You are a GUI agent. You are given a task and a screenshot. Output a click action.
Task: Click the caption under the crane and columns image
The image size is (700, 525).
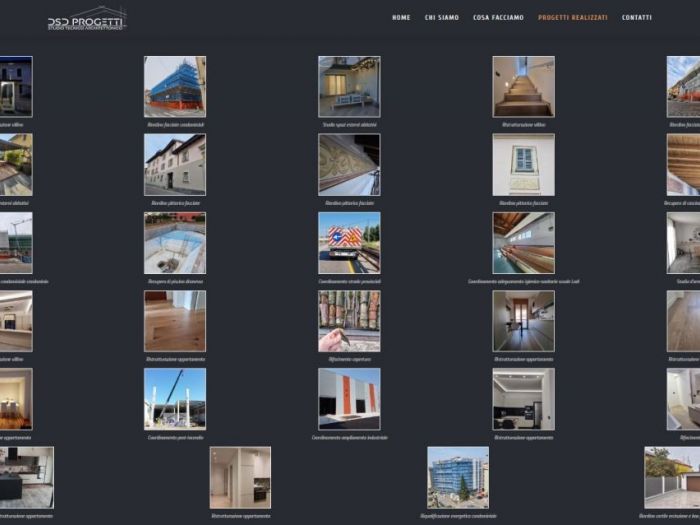[175, 438]
